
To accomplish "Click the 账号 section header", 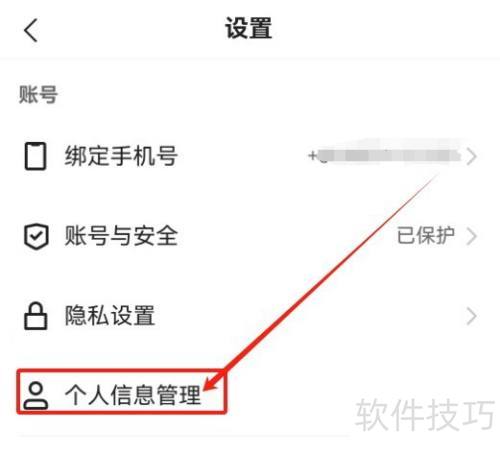I will tap(38, 95).
